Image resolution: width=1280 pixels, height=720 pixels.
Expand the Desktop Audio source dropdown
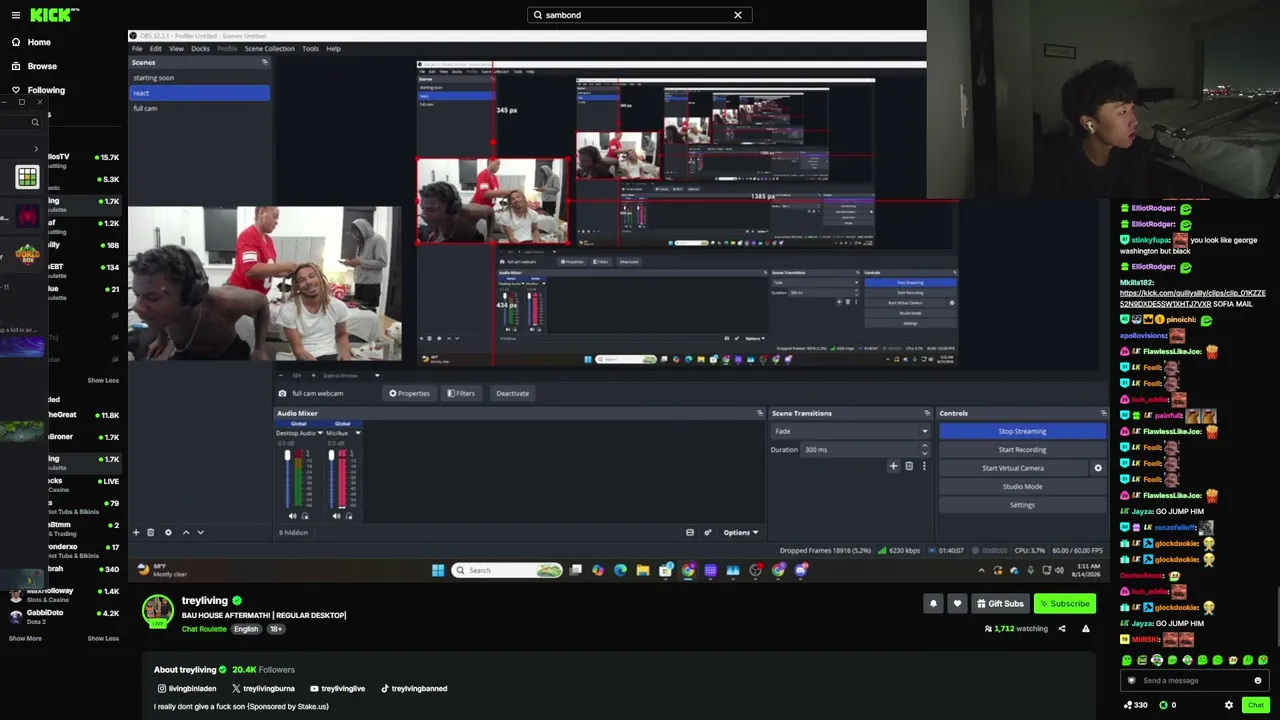(x=320, y=433)
